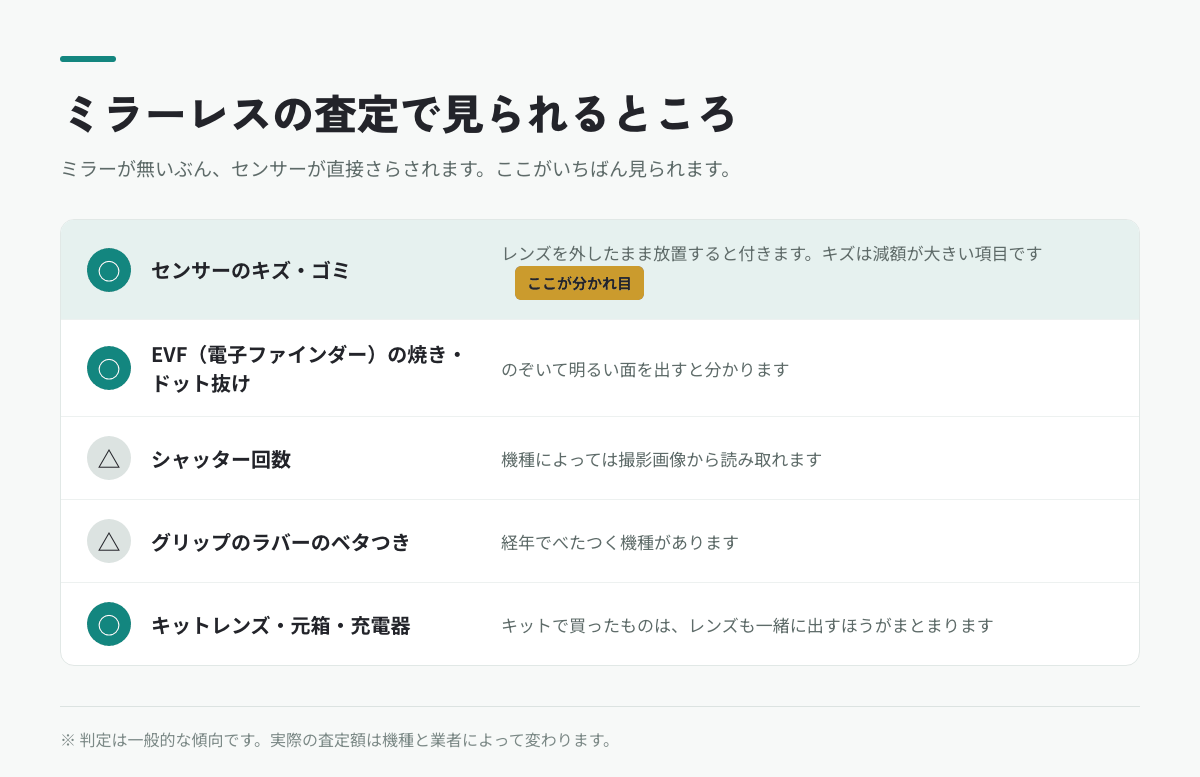Click the description キットで買ったものは、レンズも一緒に
The height and width of the screenshot is (777, 1200).
748,625
